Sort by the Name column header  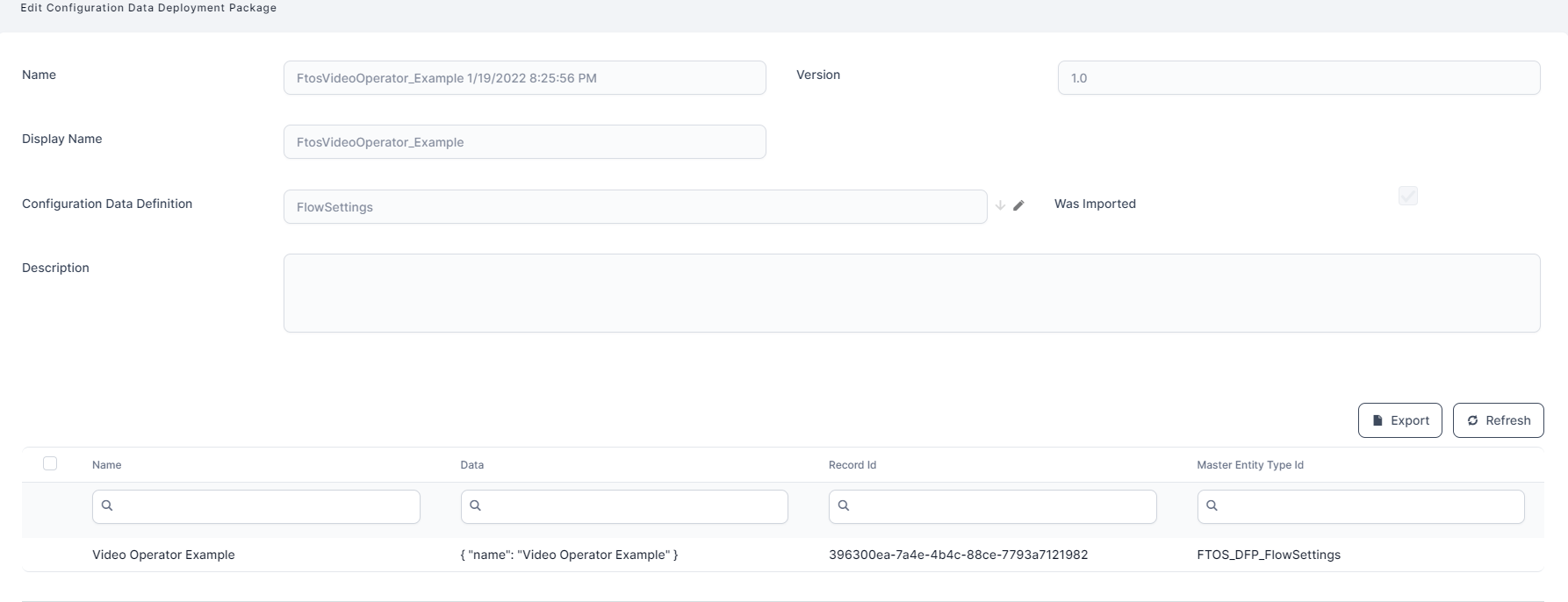pos(107,465)
